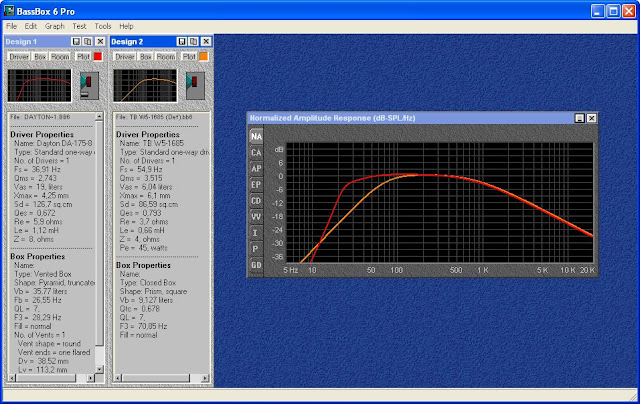Viewport: 640px width, 404px height.
Task: Click the Driver button in Design 1
Action: tap(19, 57)
